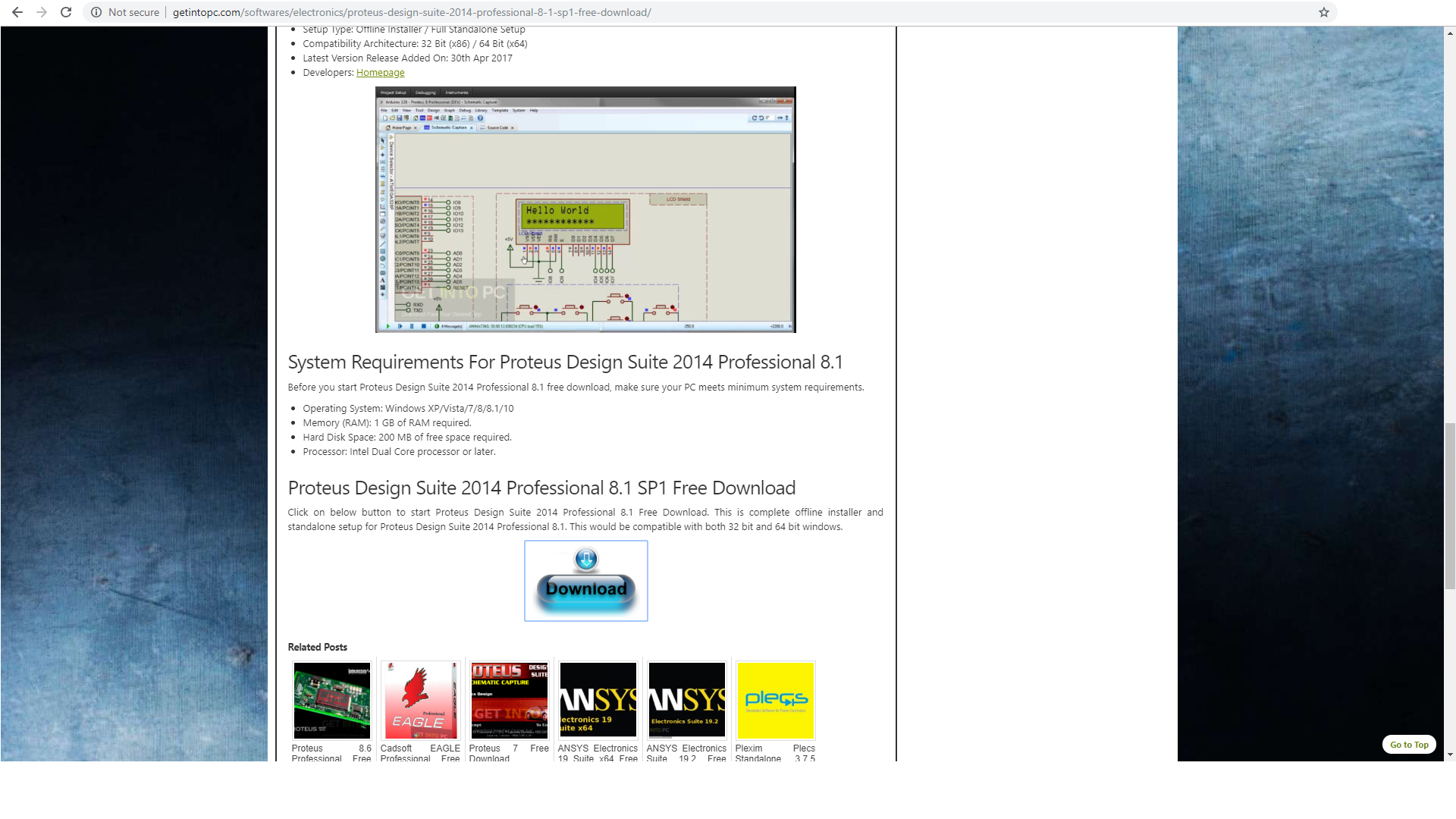
Task: Click the Save icon in the Proteus toolbar
Action: tap(399, 118)
